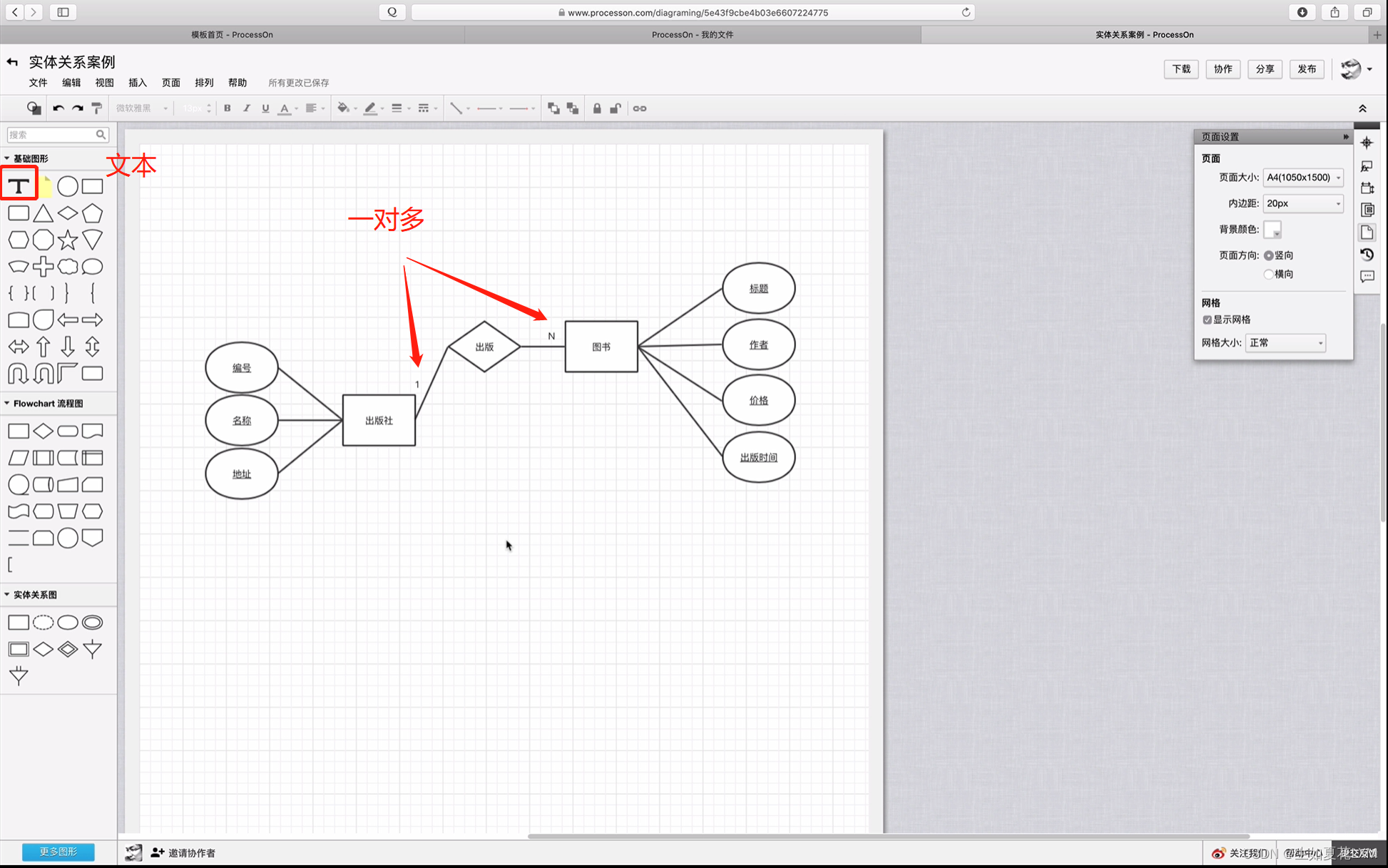The image size is (1388, 868).
Task: Open the history panel icon
Action: pyautogui.click(x=1367, y=254)
